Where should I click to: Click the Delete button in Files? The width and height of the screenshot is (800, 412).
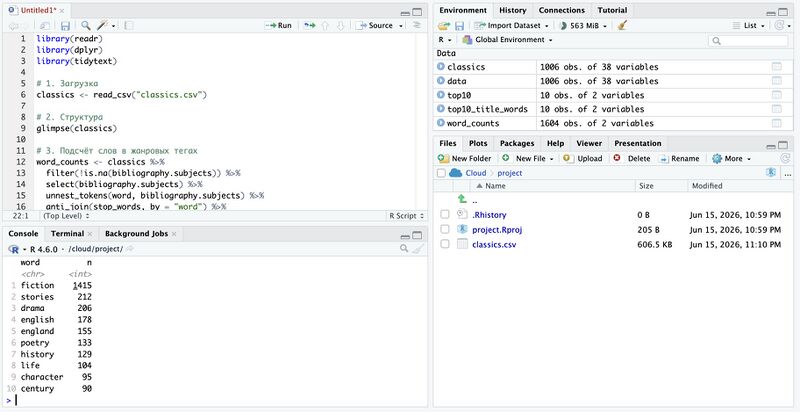(x=632, y=159)
